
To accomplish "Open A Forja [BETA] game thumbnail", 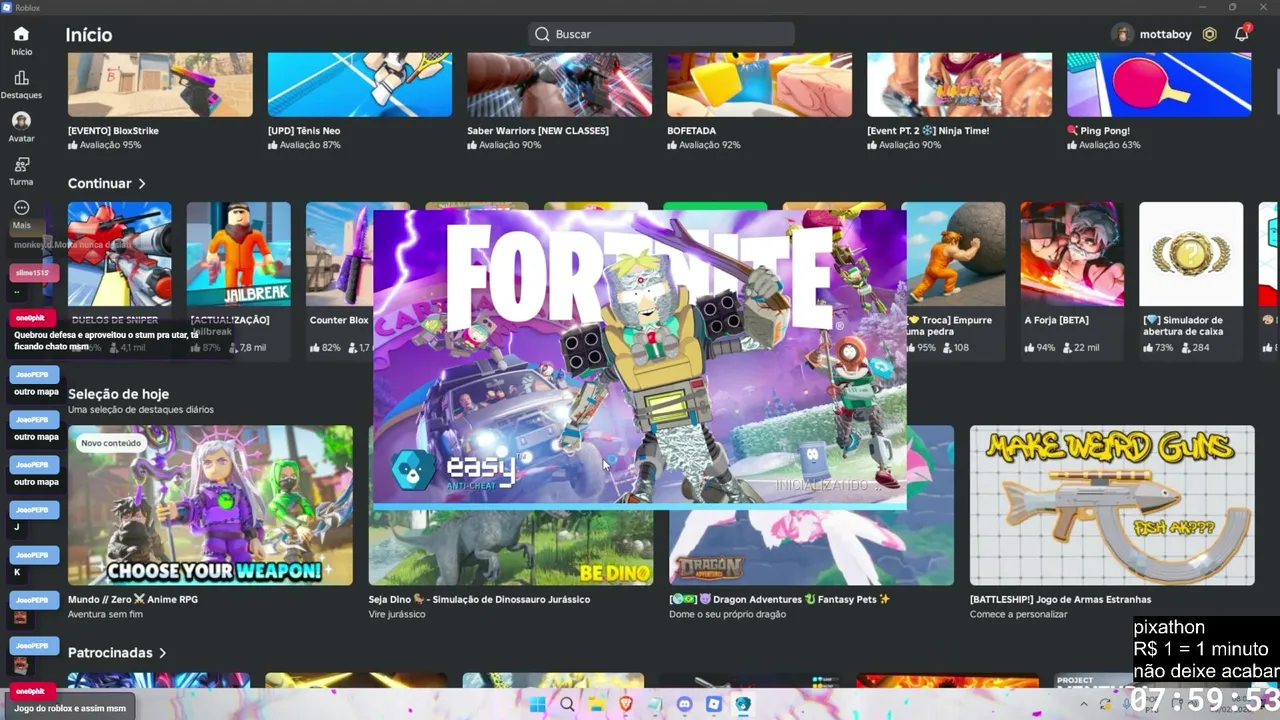I will coord(1072,254).
